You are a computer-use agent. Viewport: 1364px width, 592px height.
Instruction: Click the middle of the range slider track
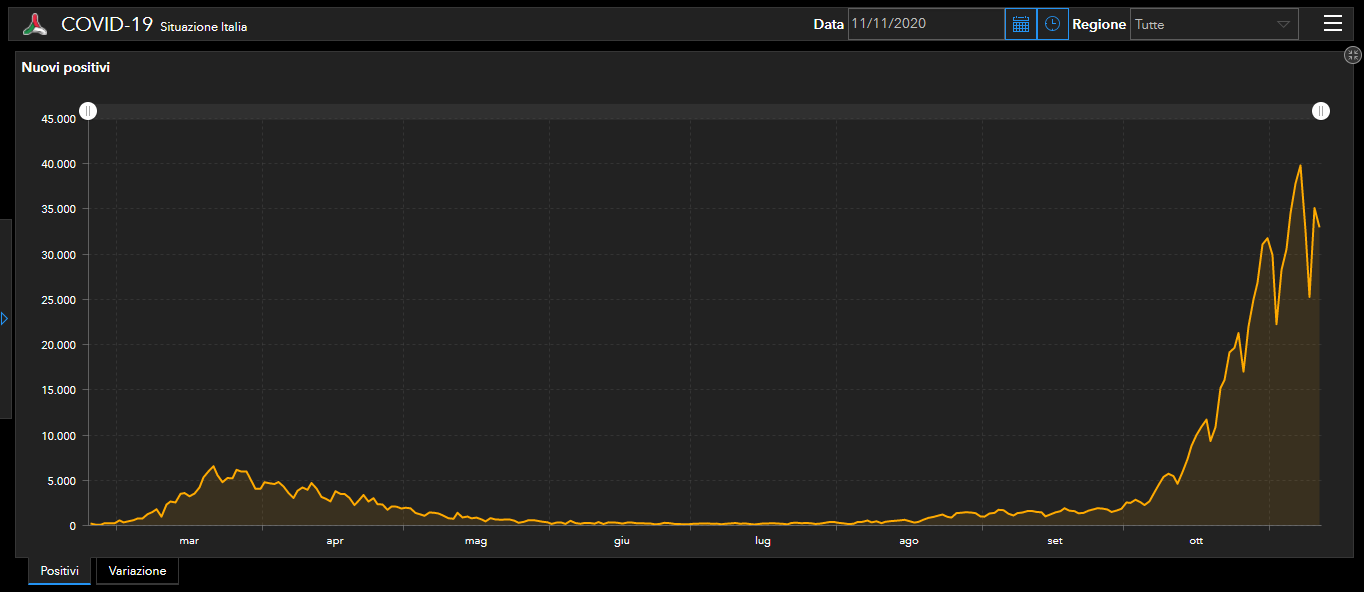coord(704,111)
